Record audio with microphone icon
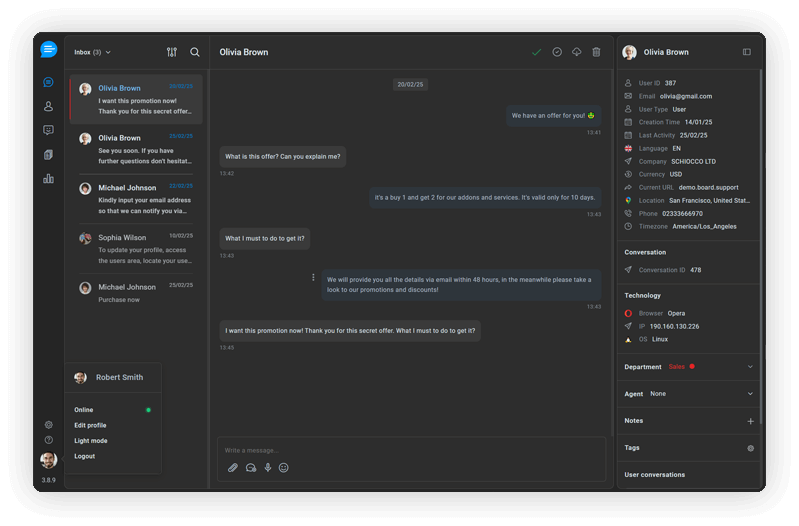 (x=268, y=467)
